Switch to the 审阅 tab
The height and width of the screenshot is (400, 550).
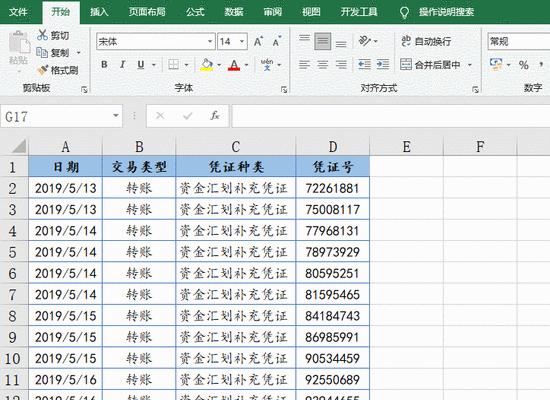[273, 12]
